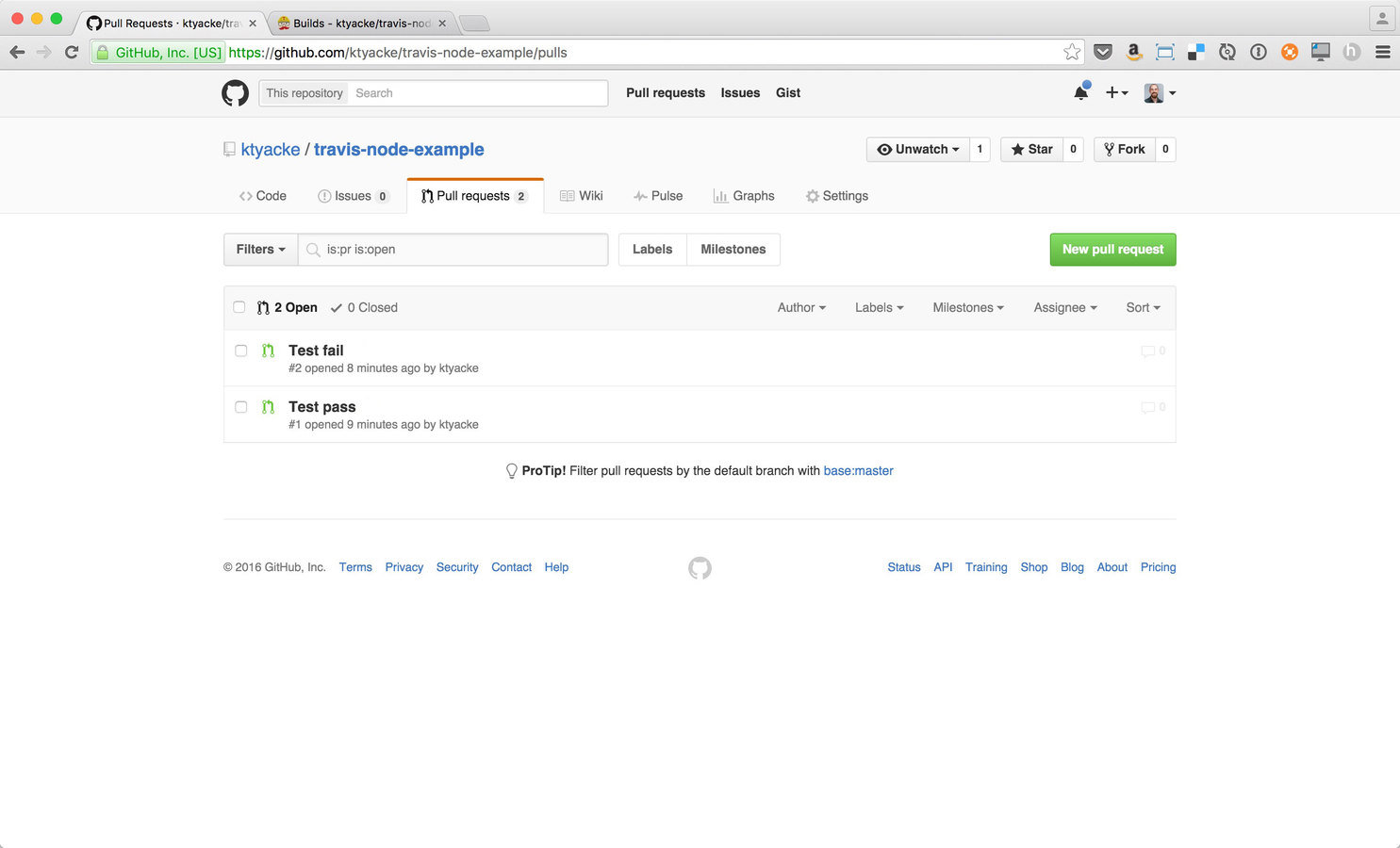Open the Filters dropdown
Viewport: 1400px width, 848px height.
pyautogui.click(x=261, y=250)
